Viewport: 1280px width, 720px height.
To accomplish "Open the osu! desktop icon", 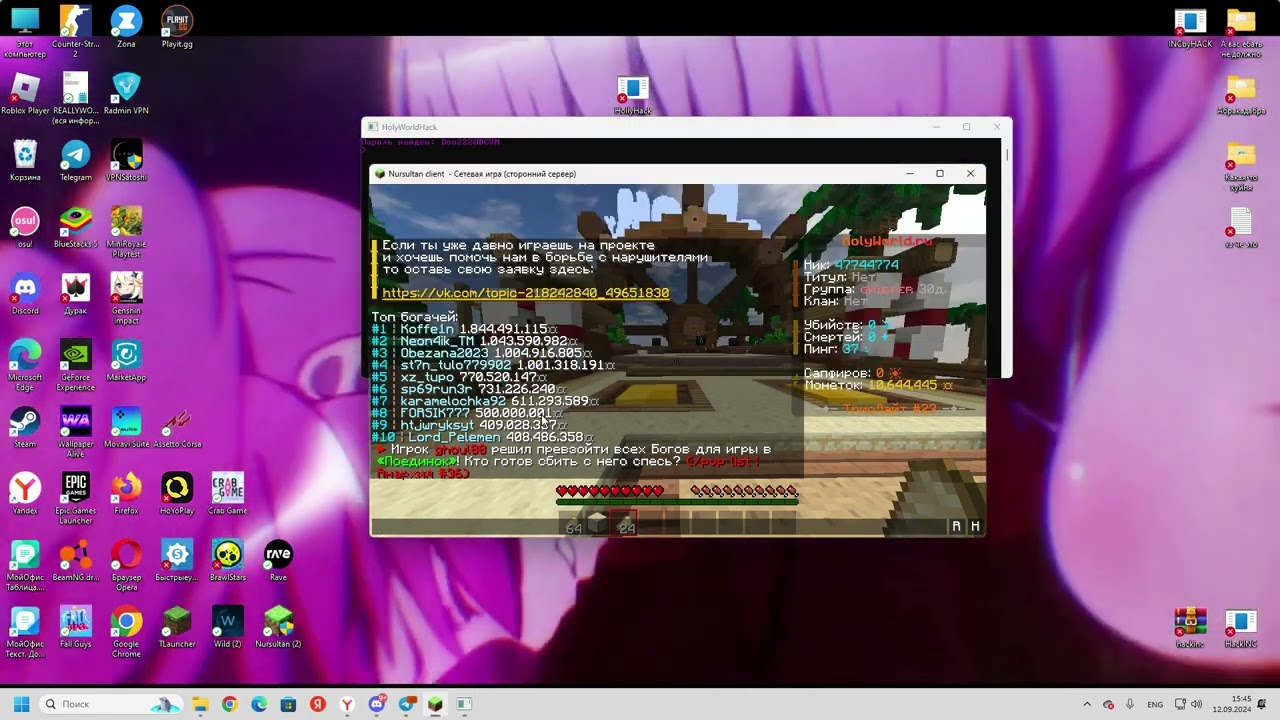I will 25,227.
